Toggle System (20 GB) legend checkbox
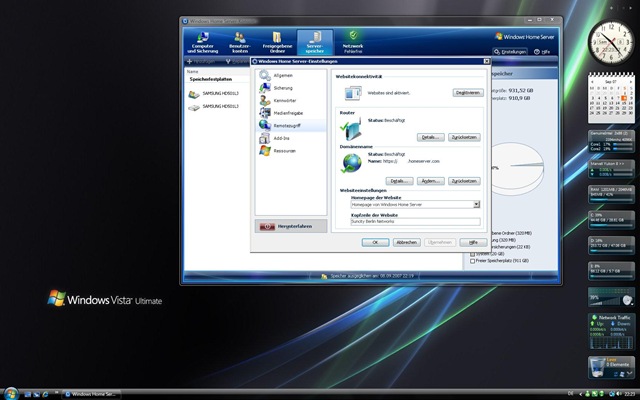Screen dimensions: 640x400 click(x=472, y=254)
